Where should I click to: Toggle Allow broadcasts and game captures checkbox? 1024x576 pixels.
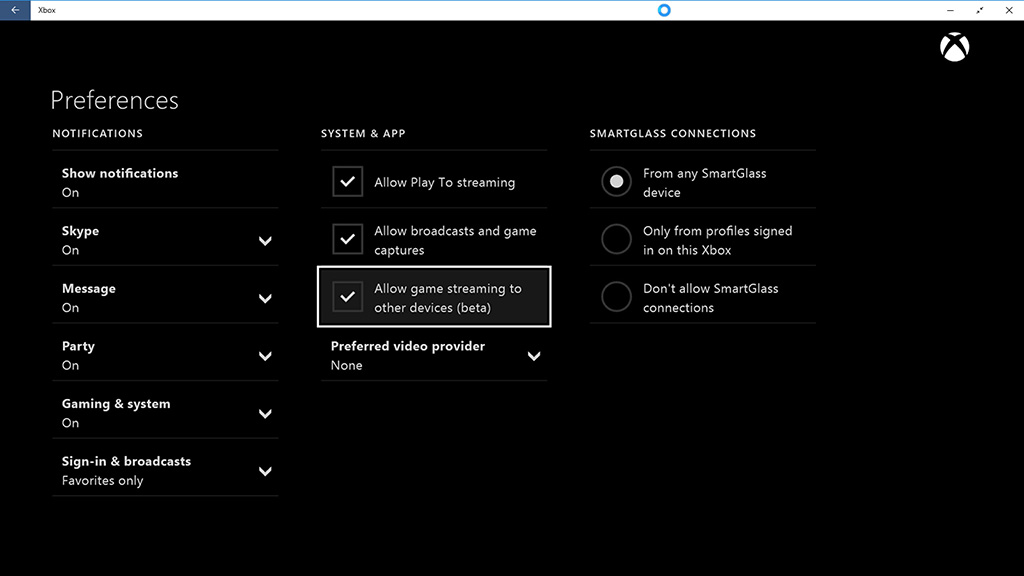pos(348,240)
